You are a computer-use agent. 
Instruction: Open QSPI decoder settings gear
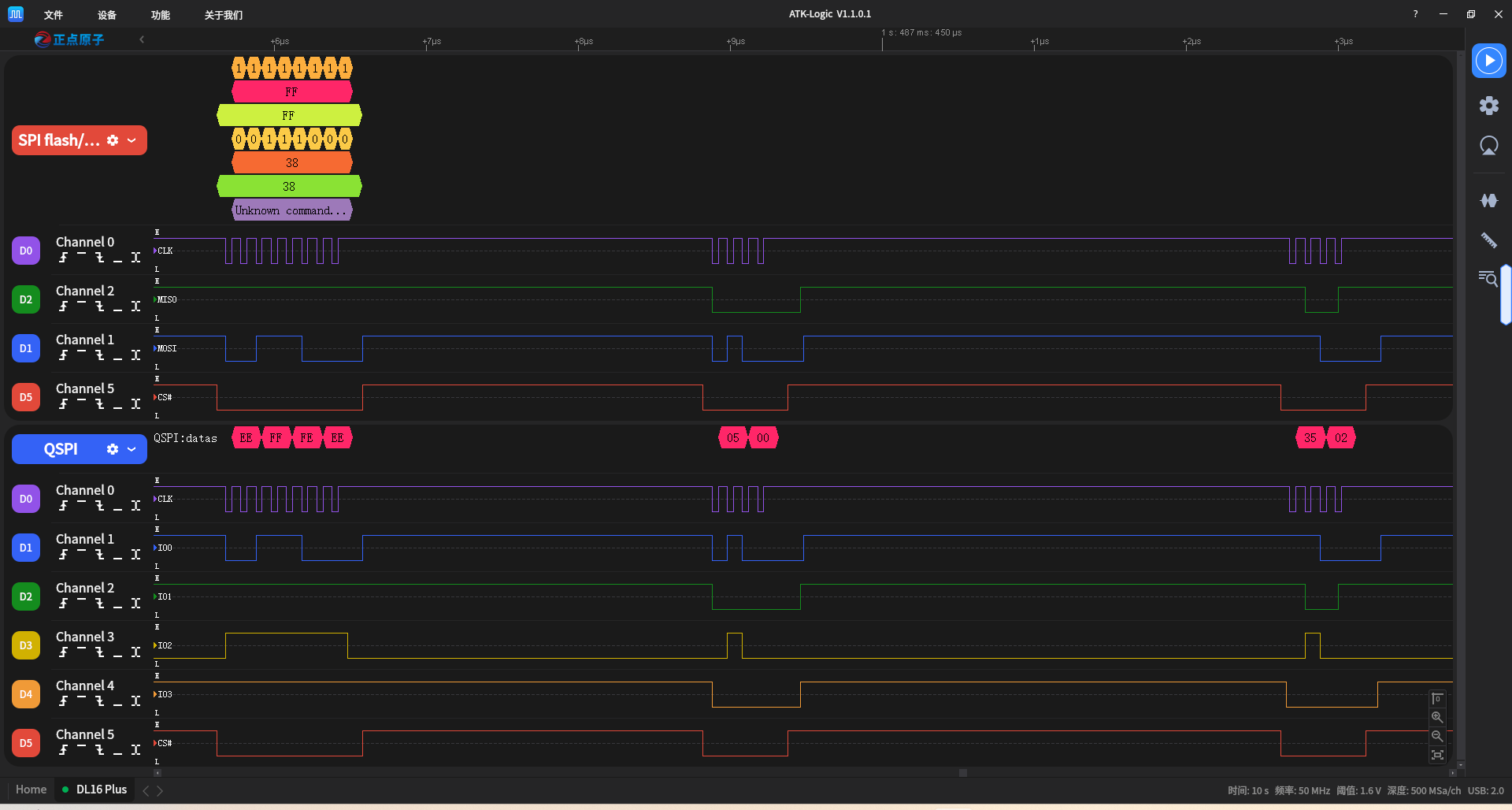(113, 449)
